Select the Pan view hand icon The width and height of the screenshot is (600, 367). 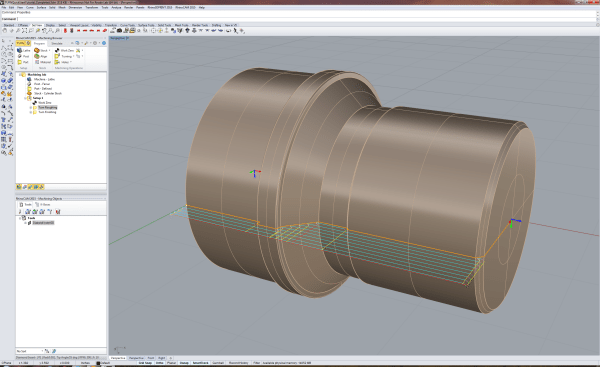pyautogui.click(x=5, y=31)
